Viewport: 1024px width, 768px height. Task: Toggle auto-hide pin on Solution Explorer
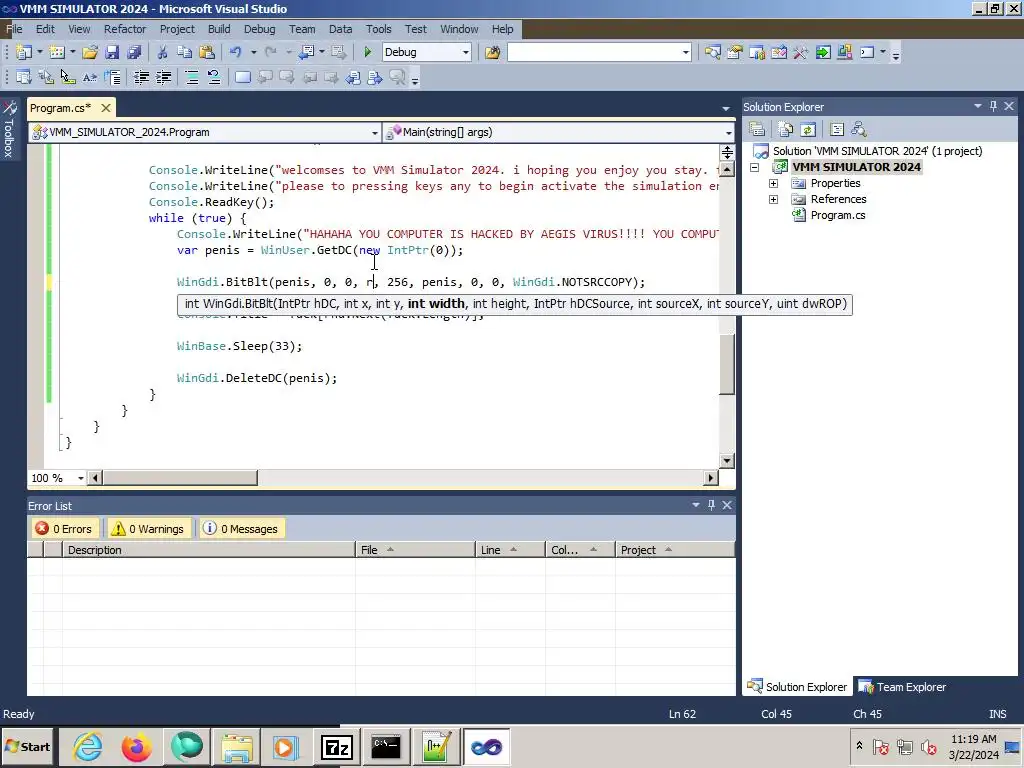(993, 106)
